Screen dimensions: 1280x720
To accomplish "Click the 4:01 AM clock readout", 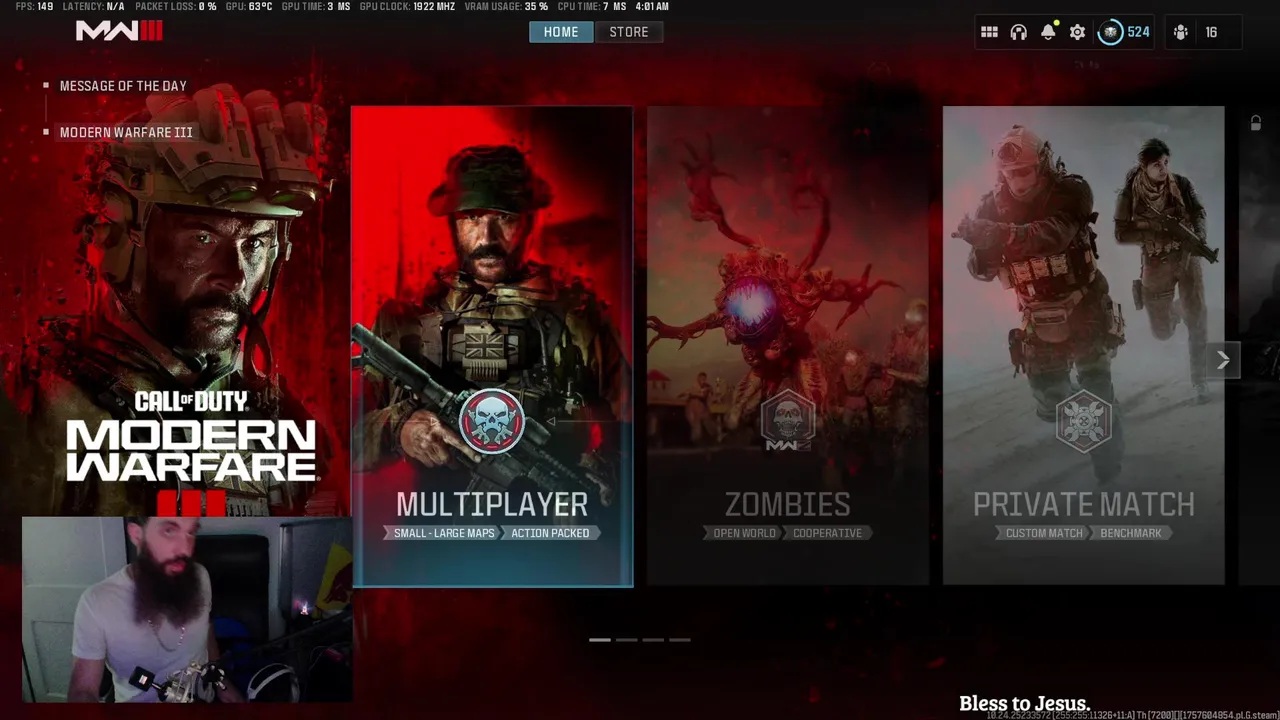I will coord(650,6).
